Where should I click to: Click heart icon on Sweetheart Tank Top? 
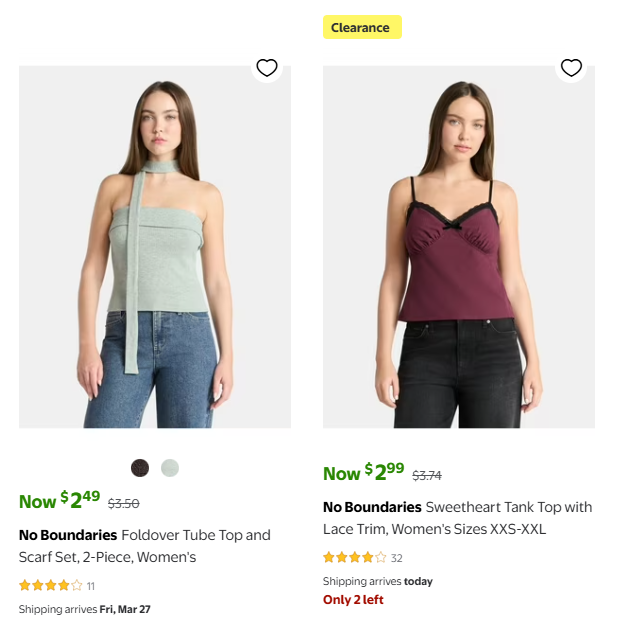click(571, 68)
